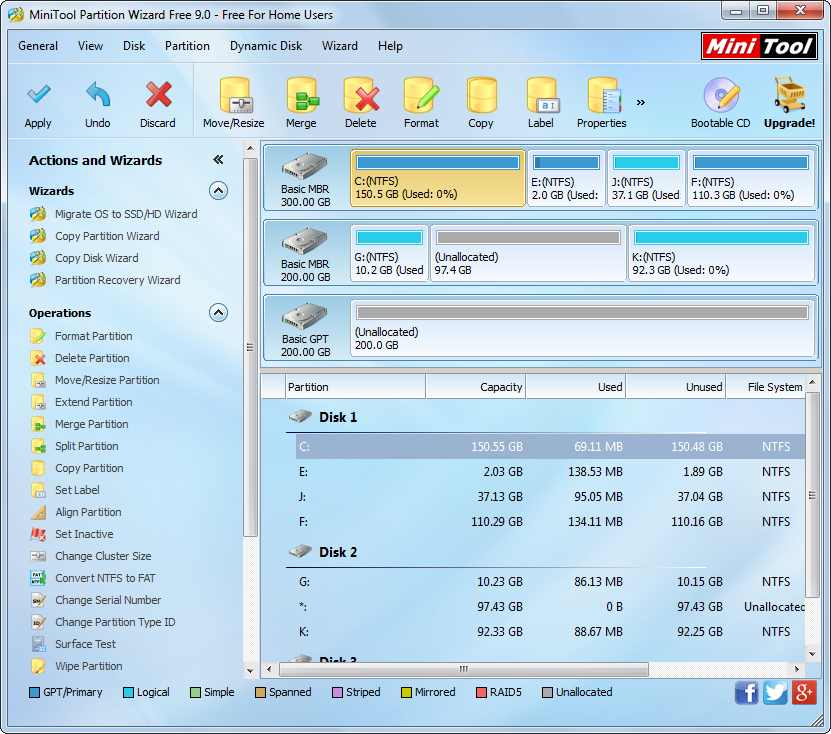Click the Merge partition toolbar icon
Image resolution: width=831 pixels, height=734 pixels.
302,96
